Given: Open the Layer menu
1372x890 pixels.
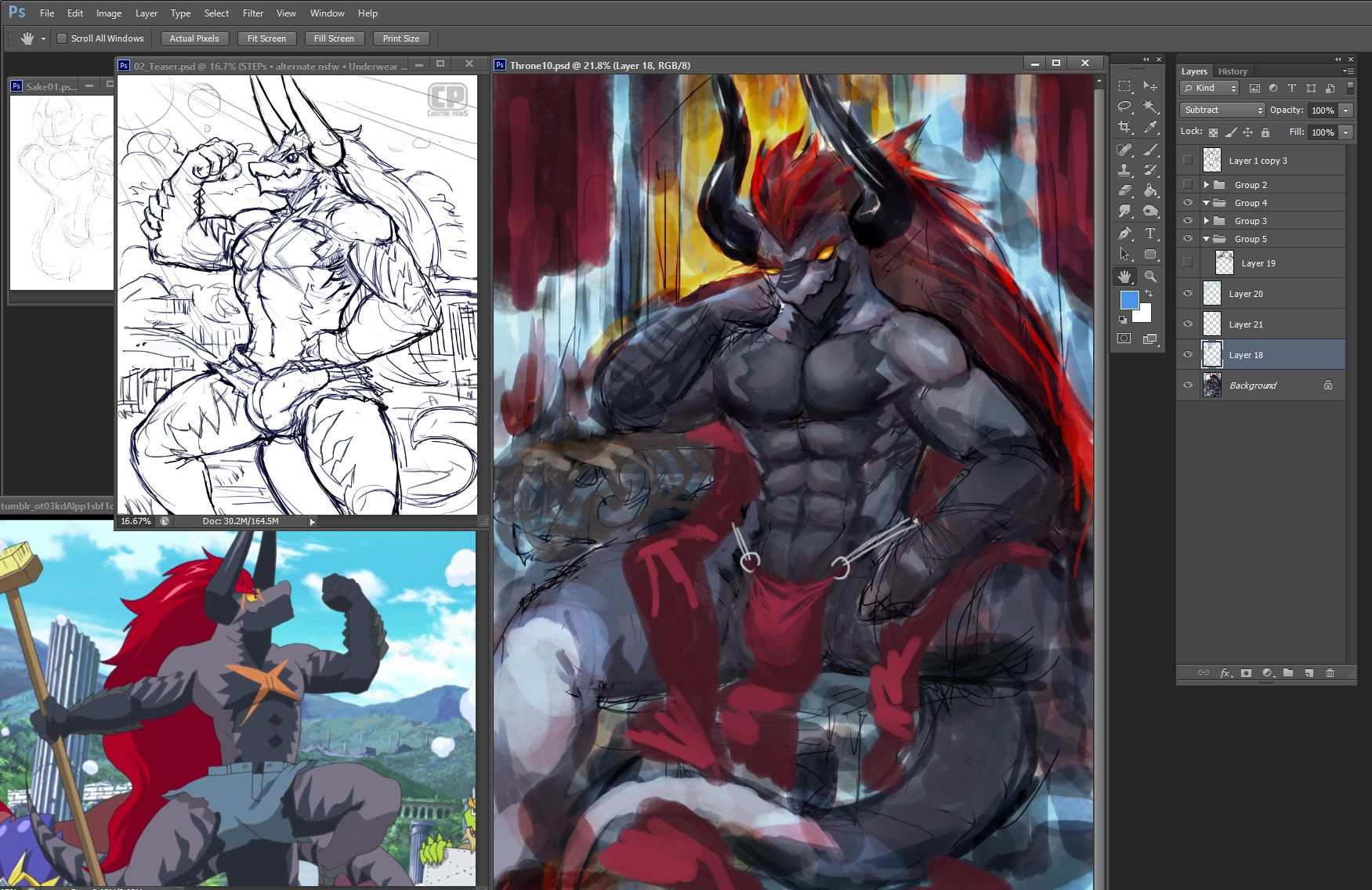Looking at the screenshot, I should point(147,13).
